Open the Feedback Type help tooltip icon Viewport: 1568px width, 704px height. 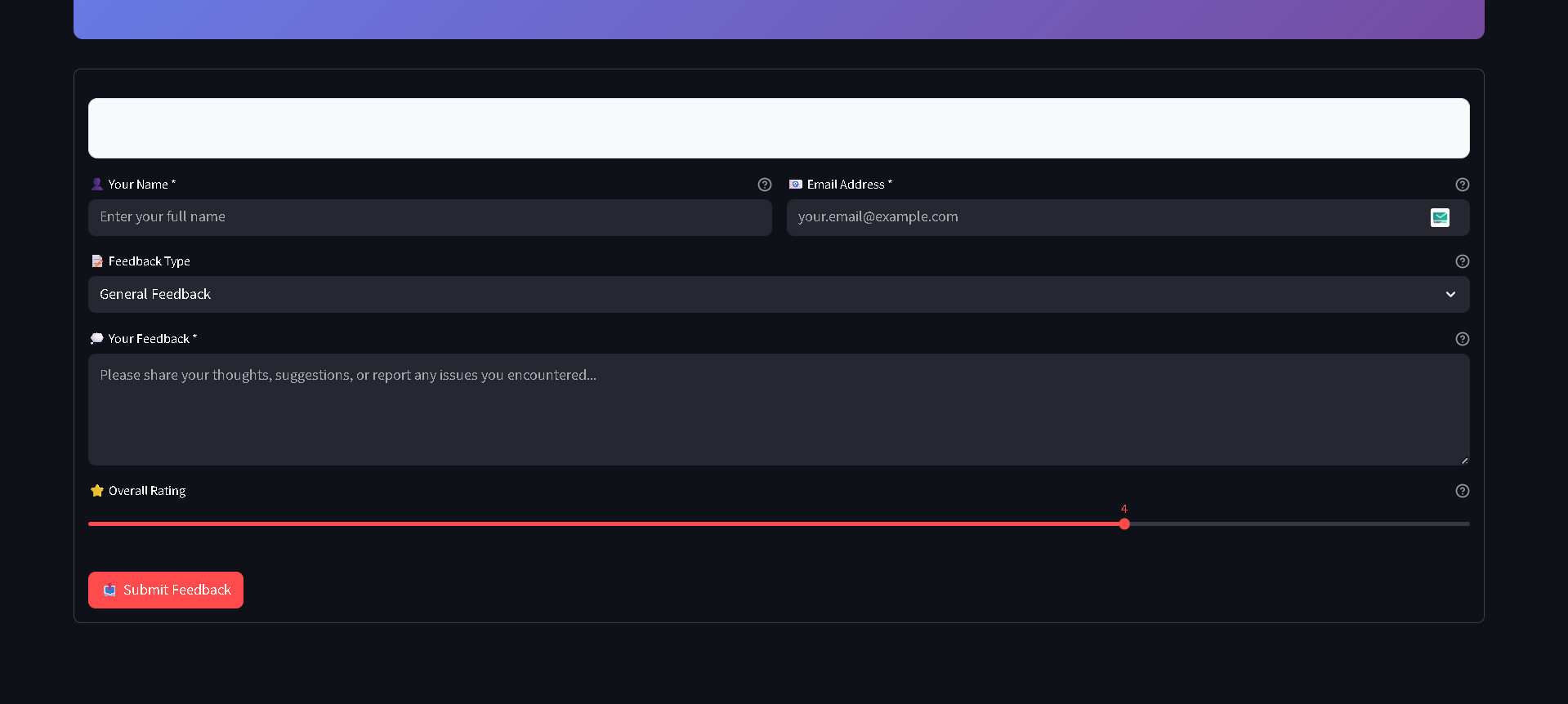pos(1463,261)
